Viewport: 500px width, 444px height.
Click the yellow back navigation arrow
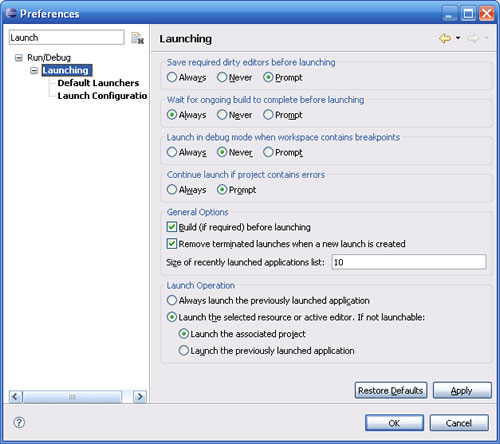click(445, 38)
